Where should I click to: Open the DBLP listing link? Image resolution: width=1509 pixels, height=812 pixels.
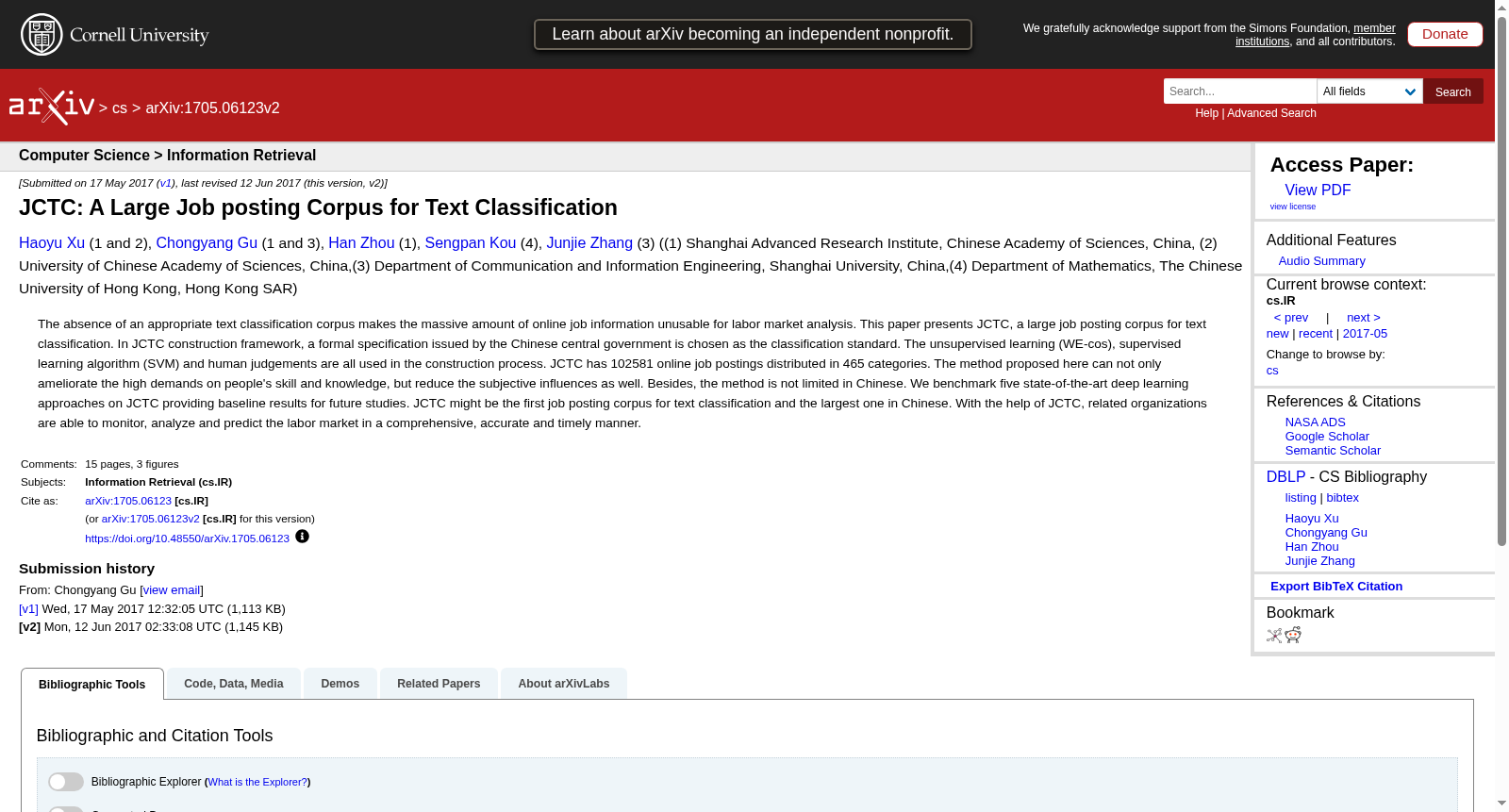point(1301,498)
